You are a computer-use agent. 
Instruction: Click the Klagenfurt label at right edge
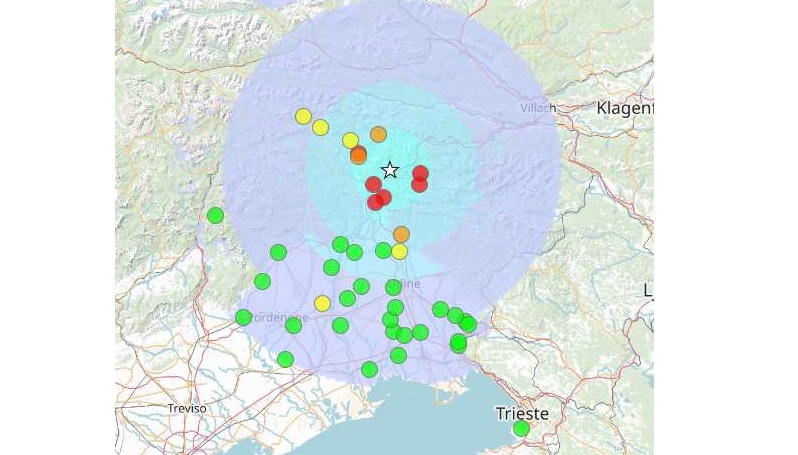point(625,107)
